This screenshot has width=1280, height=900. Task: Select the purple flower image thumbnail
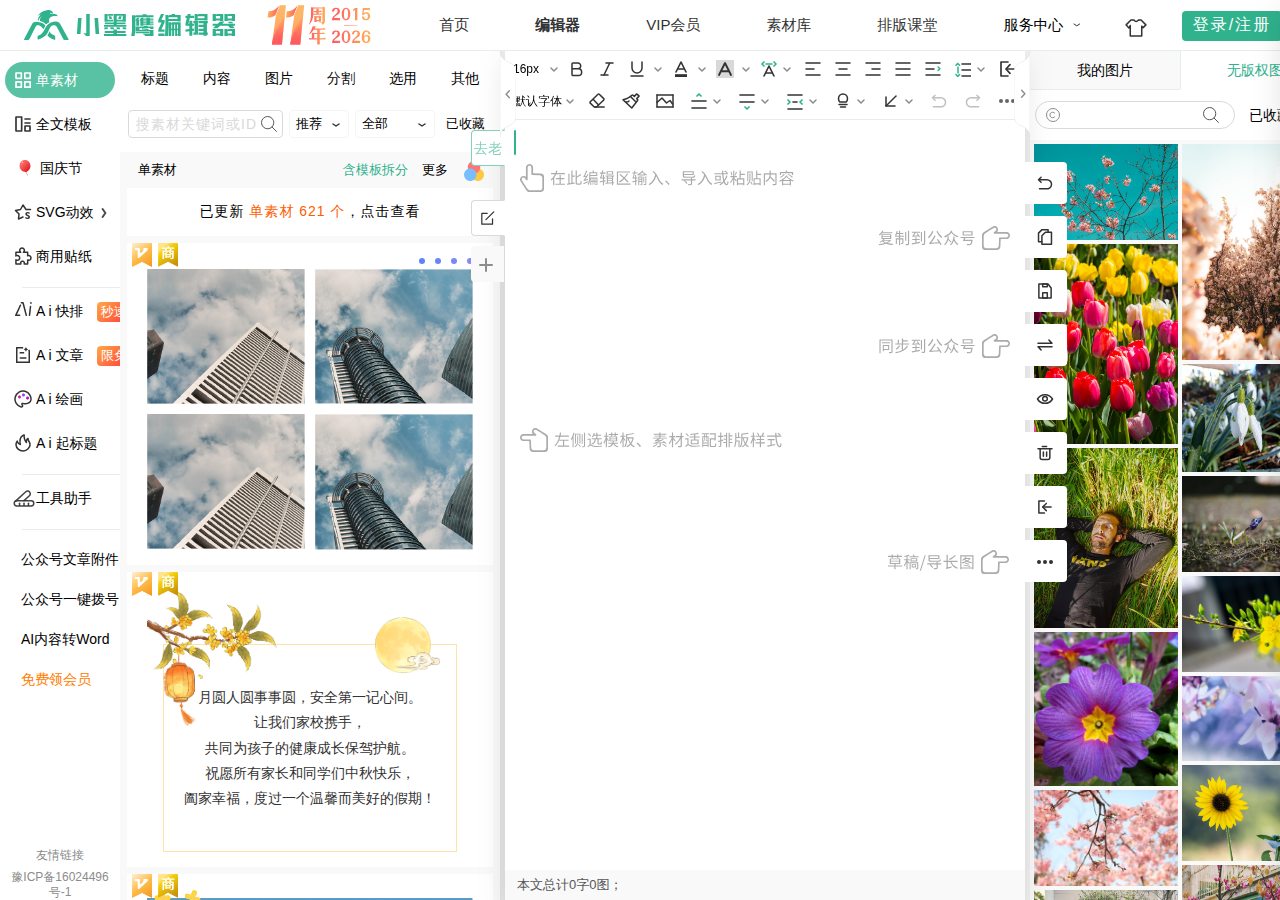click(1106, 709)
